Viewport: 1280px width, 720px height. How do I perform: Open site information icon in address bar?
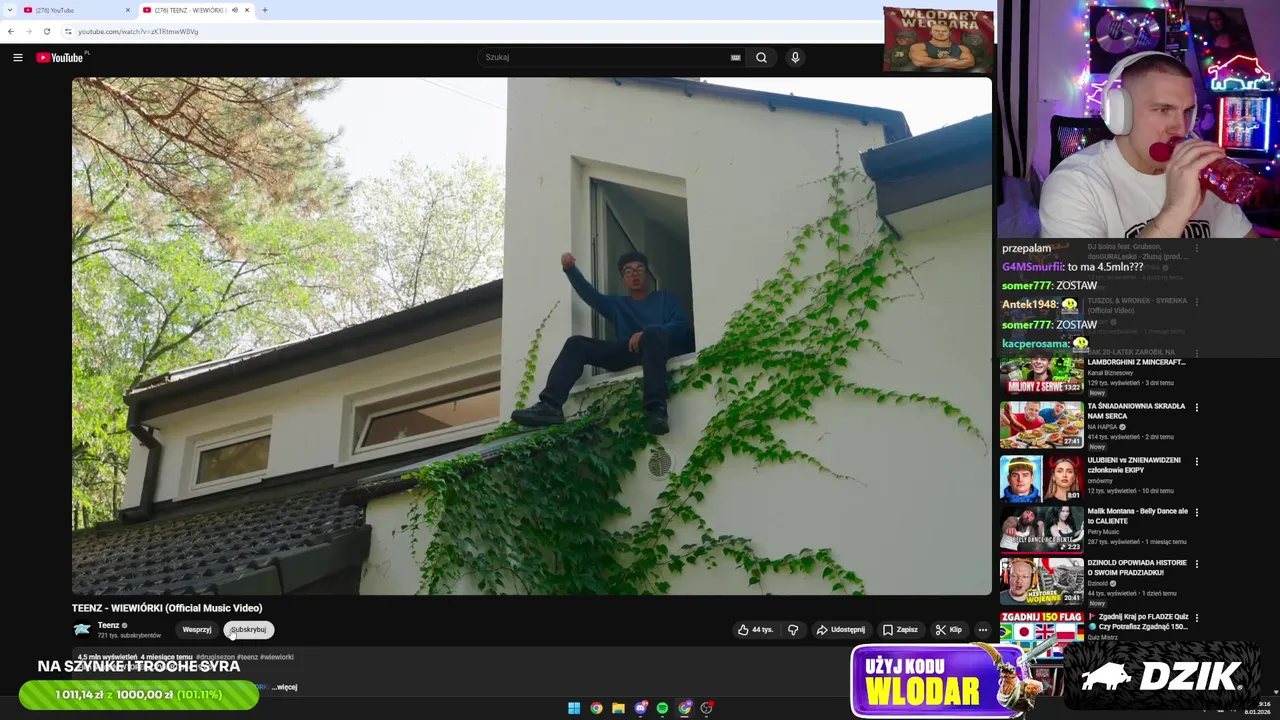[68, 31]
